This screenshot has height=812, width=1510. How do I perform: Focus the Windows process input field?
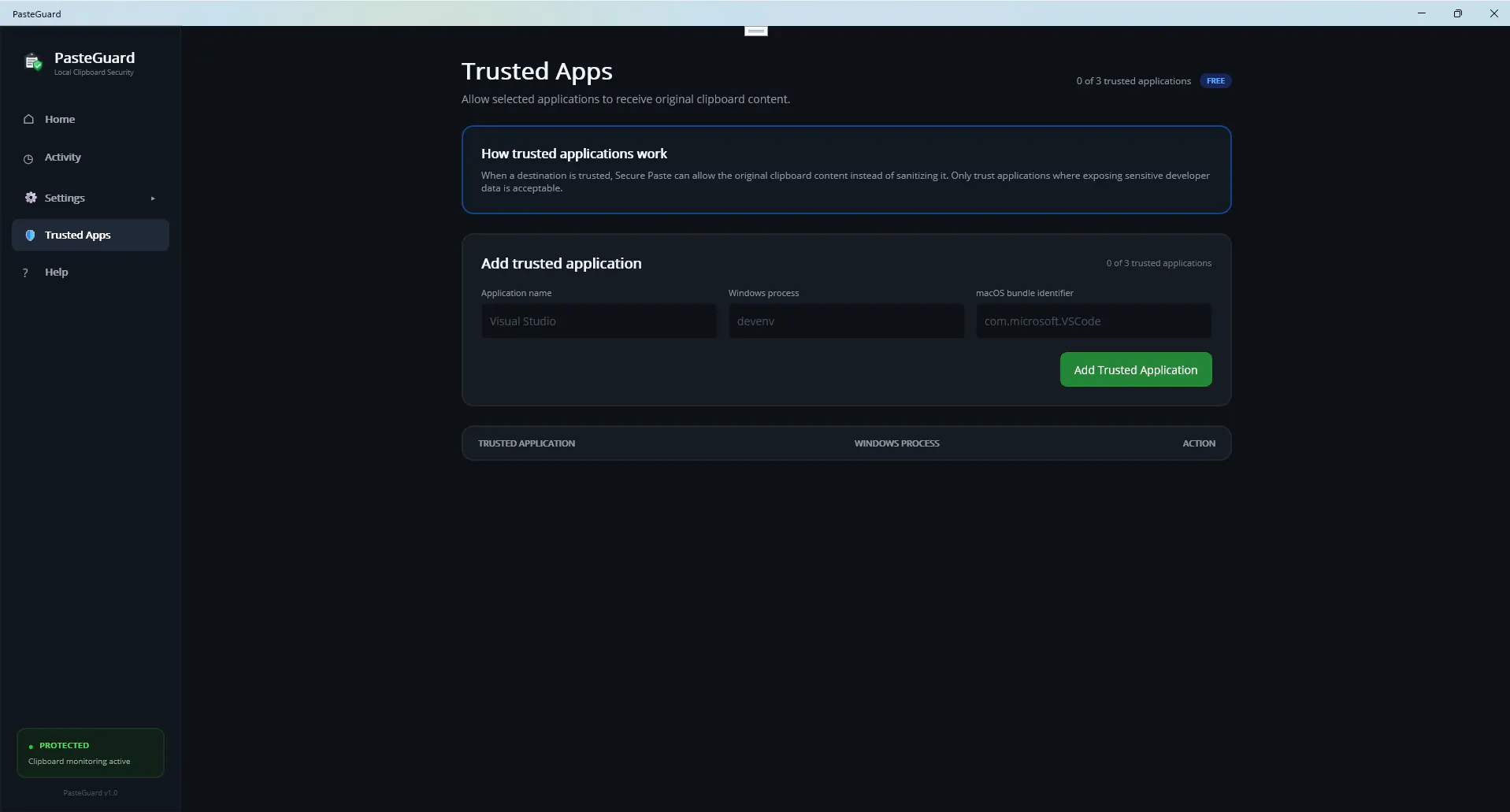pos(846,321)
